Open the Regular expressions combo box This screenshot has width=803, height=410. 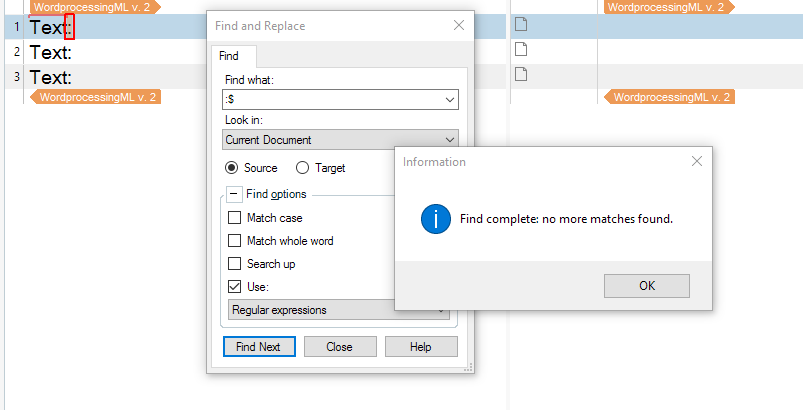click(x=340, y=310)
